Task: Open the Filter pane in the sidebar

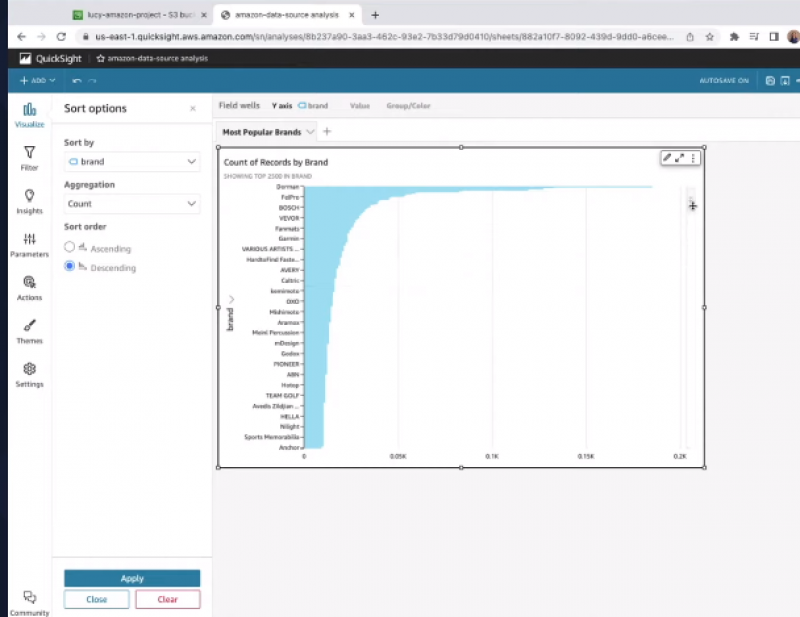Action: click(29, 157)
